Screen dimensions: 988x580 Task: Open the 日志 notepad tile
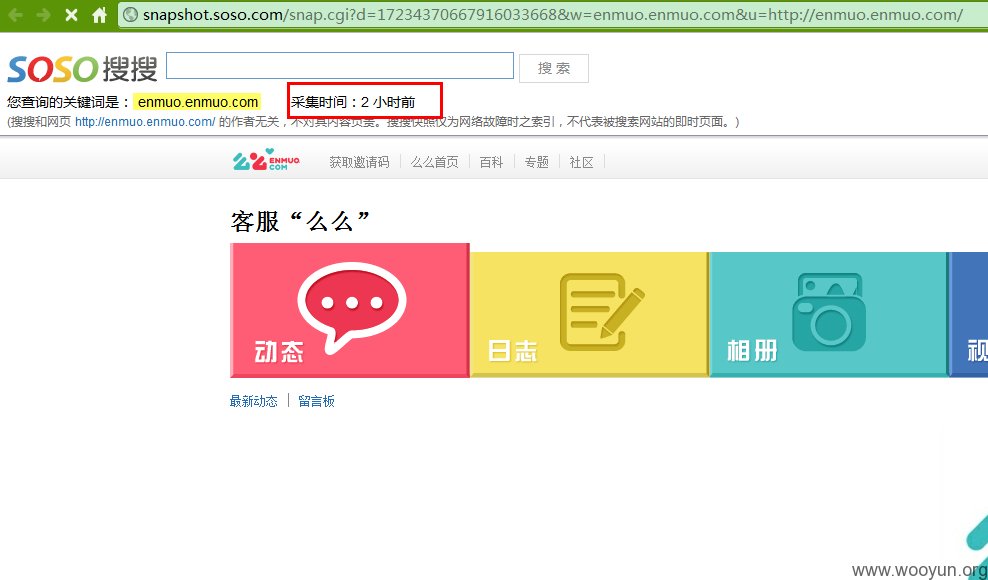point(589,314)
